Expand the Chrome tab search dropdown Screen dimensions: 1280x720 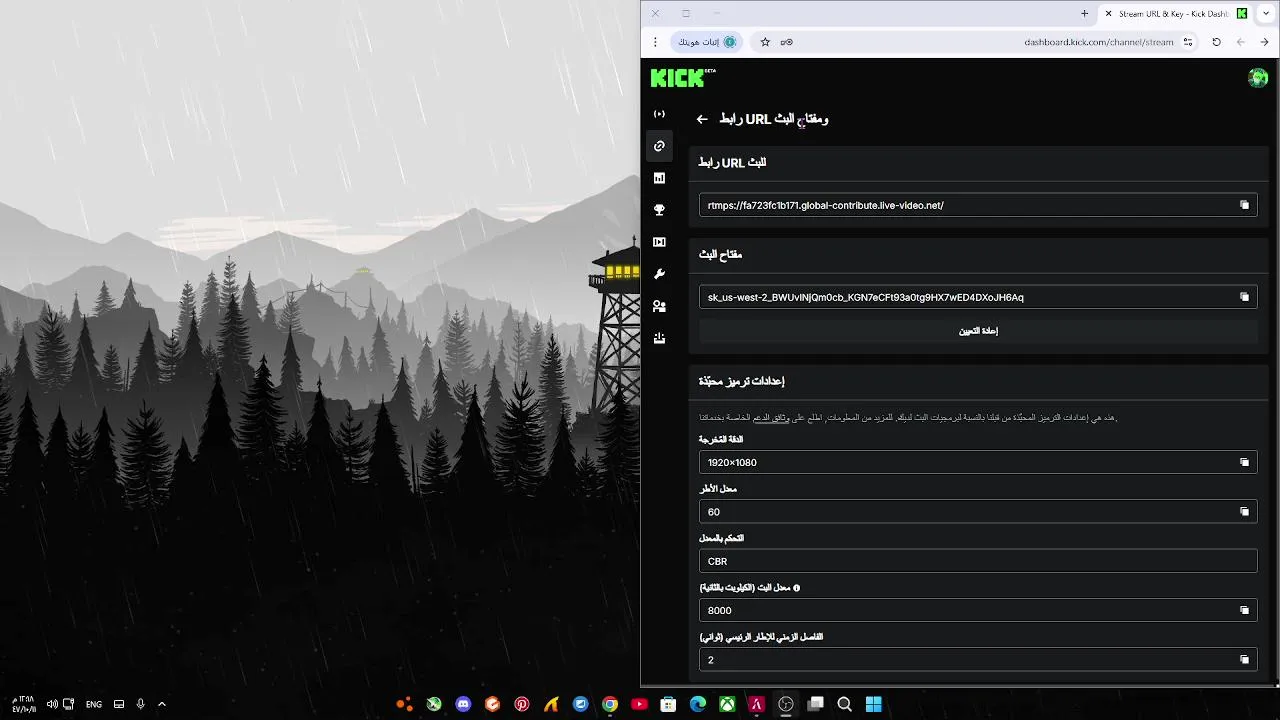click(1265, 14)
